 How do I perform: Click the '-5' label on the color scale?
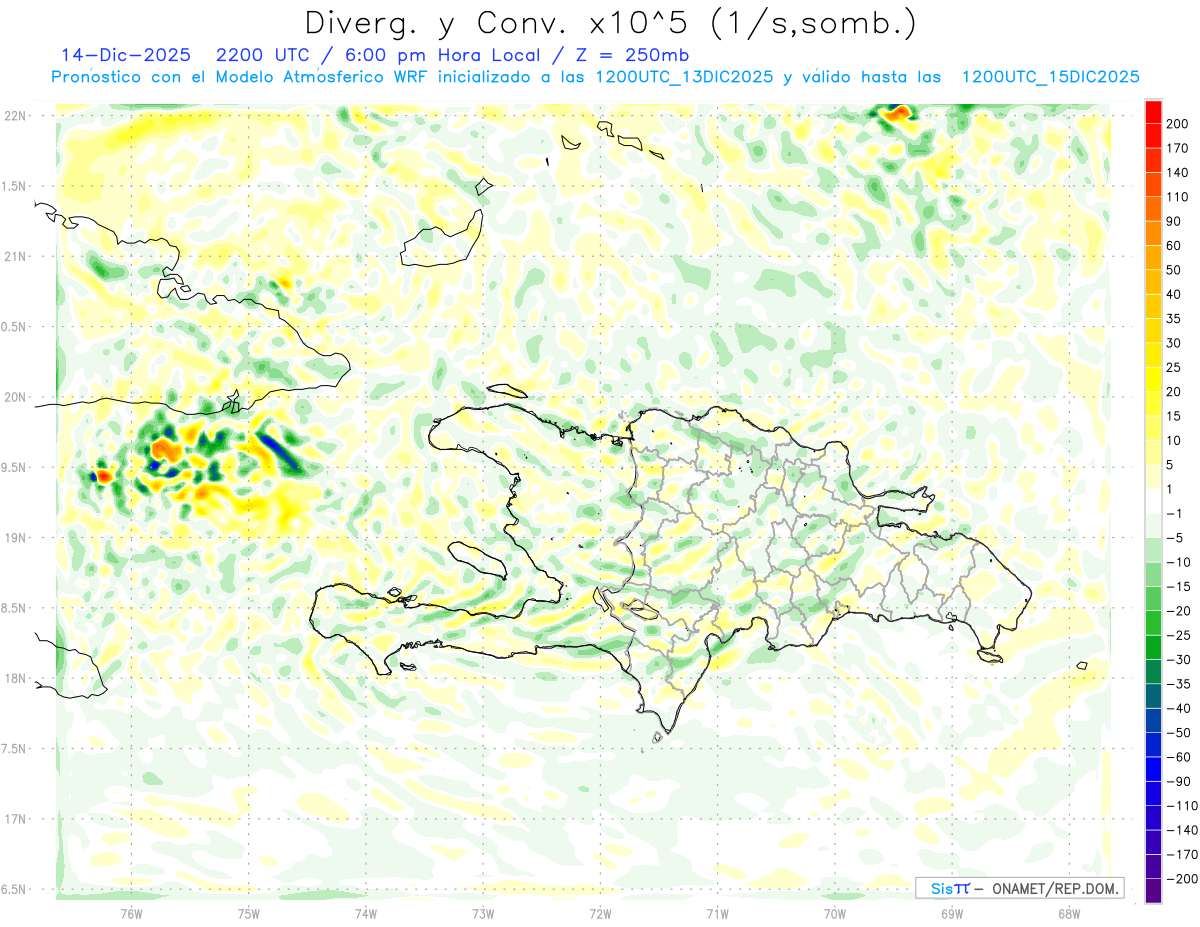[1176, 538]
